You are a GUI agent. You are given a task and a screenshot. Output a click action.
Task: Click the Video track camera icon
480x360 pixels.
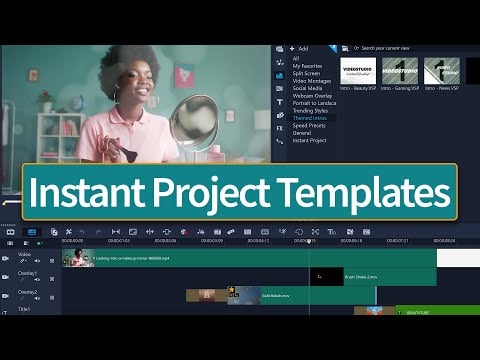coord(6,258)
